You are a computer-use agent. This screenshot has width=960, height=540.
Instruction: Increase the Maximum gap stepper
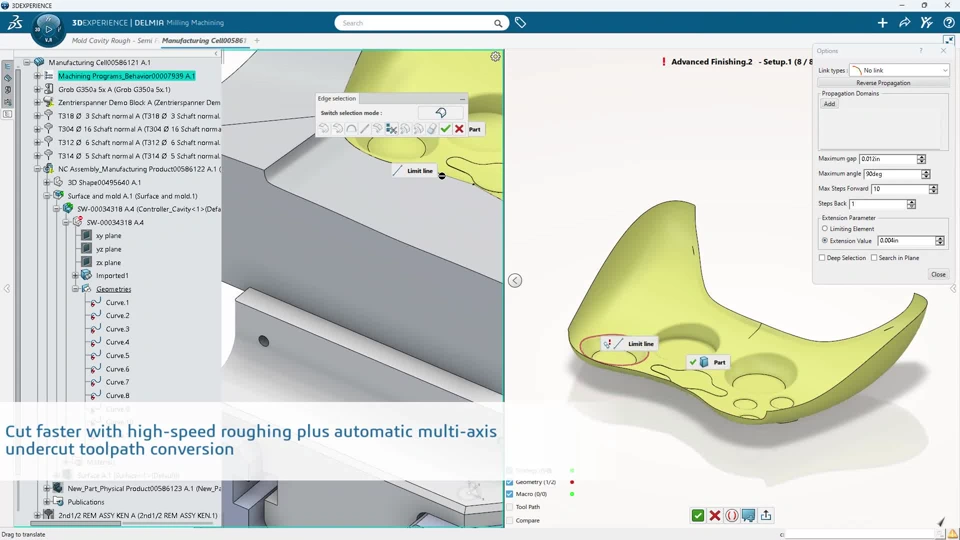pyautogui.click(x=921, y=157)
